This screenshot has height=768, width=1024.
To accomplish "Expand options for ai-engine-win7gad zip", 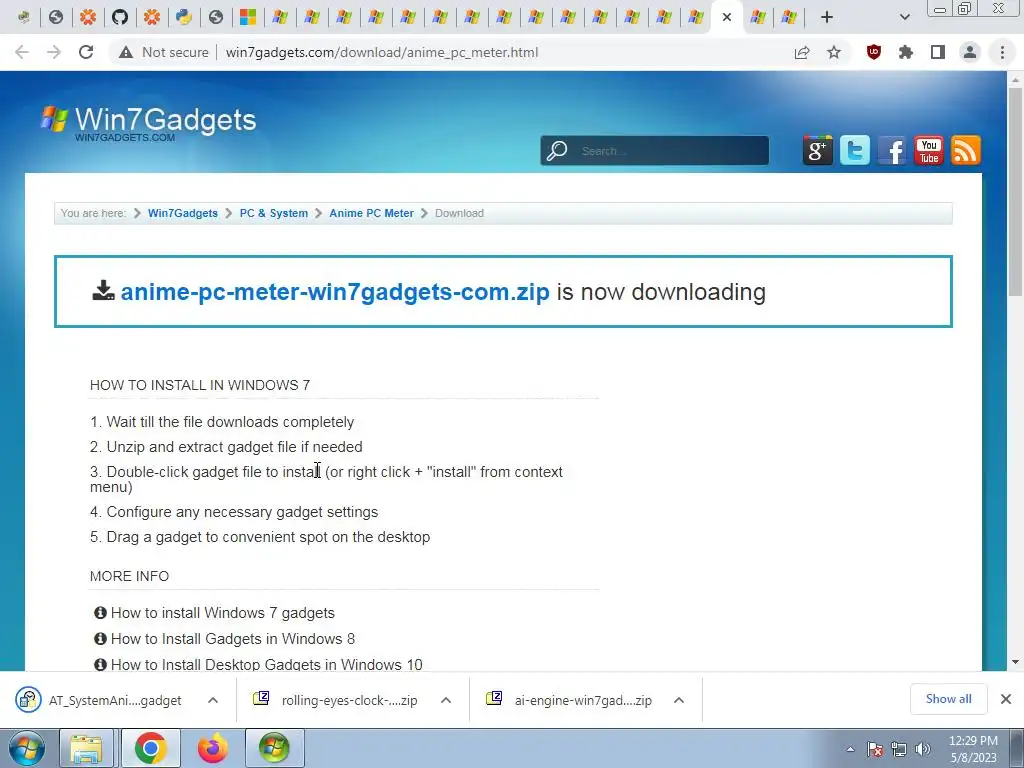I will click(x=679, y=700).
